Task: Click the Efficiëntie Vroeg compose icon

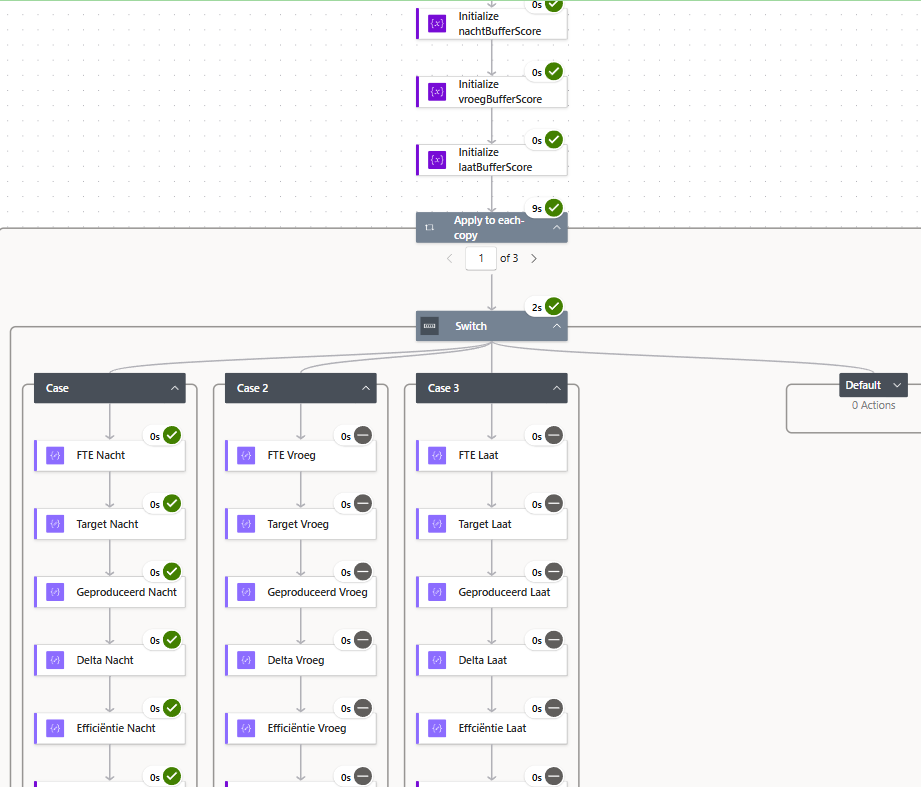Action: tap(246, 728)
